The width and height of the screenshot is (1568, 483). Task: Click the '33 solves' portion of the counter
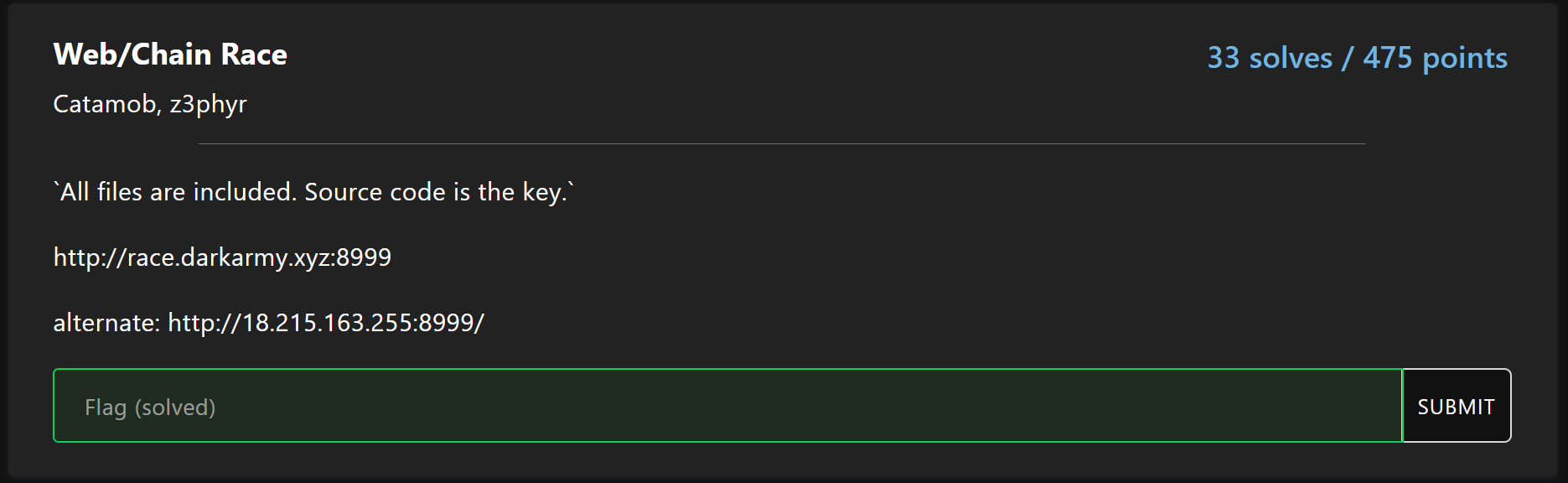1270,58
